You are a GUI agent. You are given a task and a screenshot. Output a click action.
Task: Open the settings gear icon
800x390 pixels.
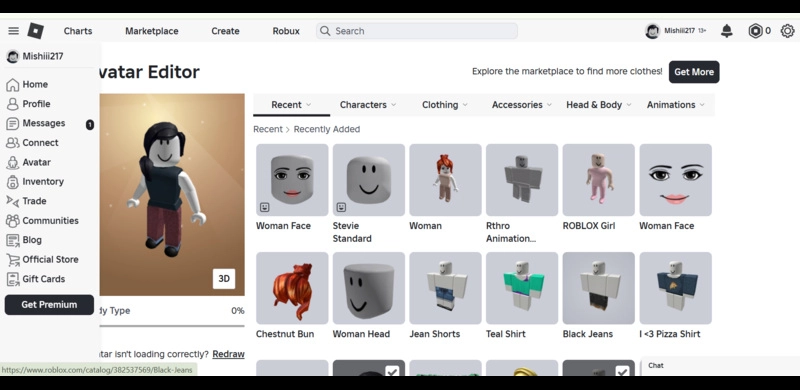tap(787, 31)
